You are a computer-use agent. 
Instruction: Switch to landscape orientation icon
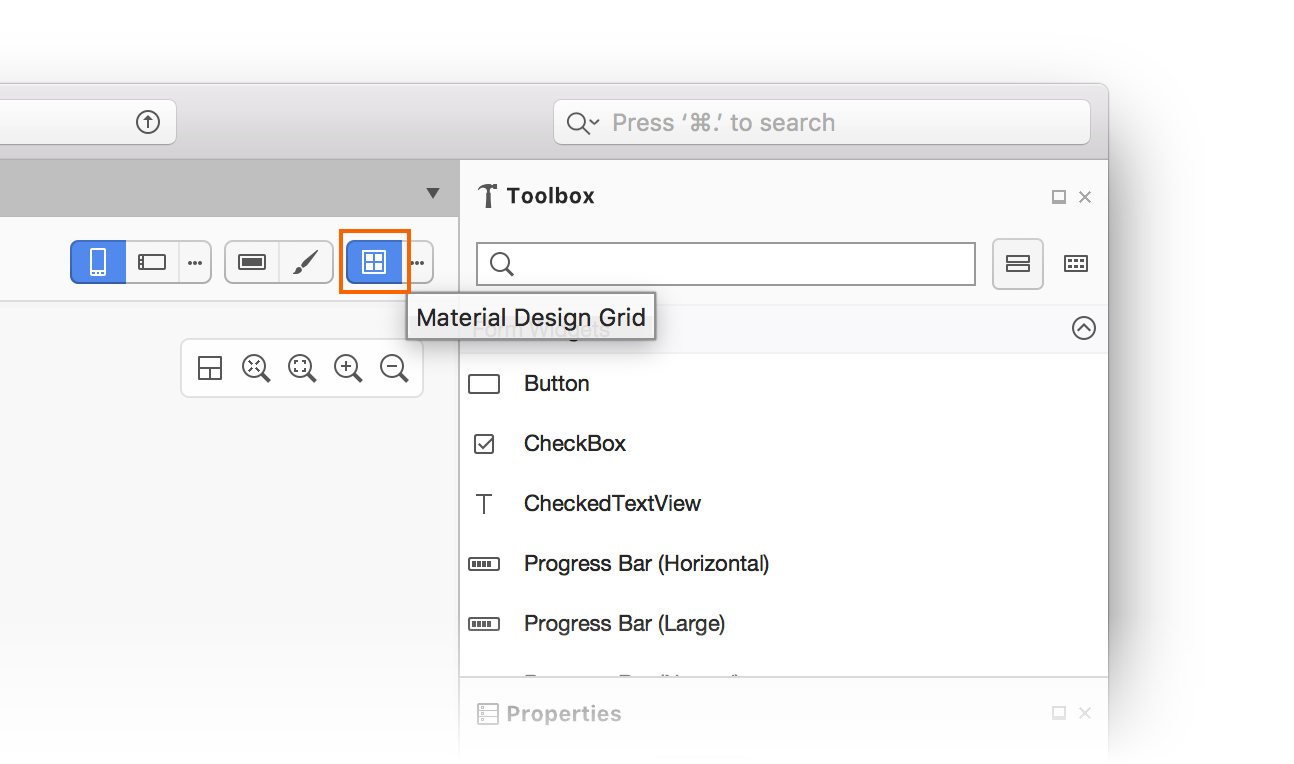tap(152, 262)
